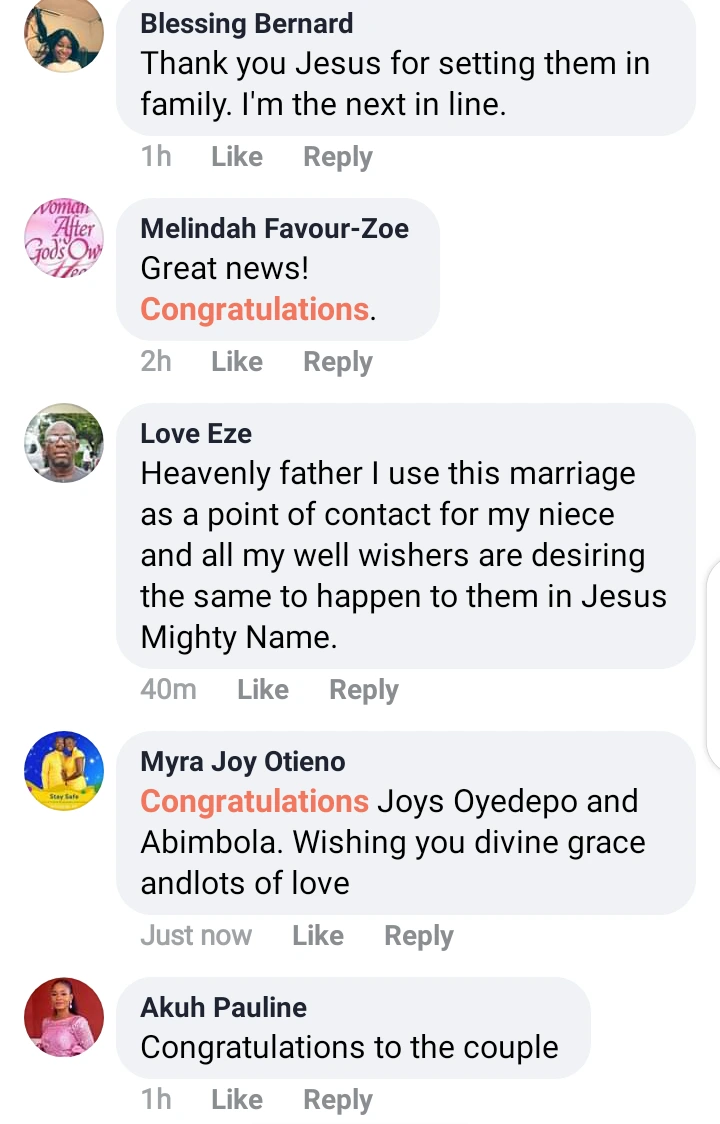
Task: Open Blessing Bernard's name link
Action: tap(247, 24)
